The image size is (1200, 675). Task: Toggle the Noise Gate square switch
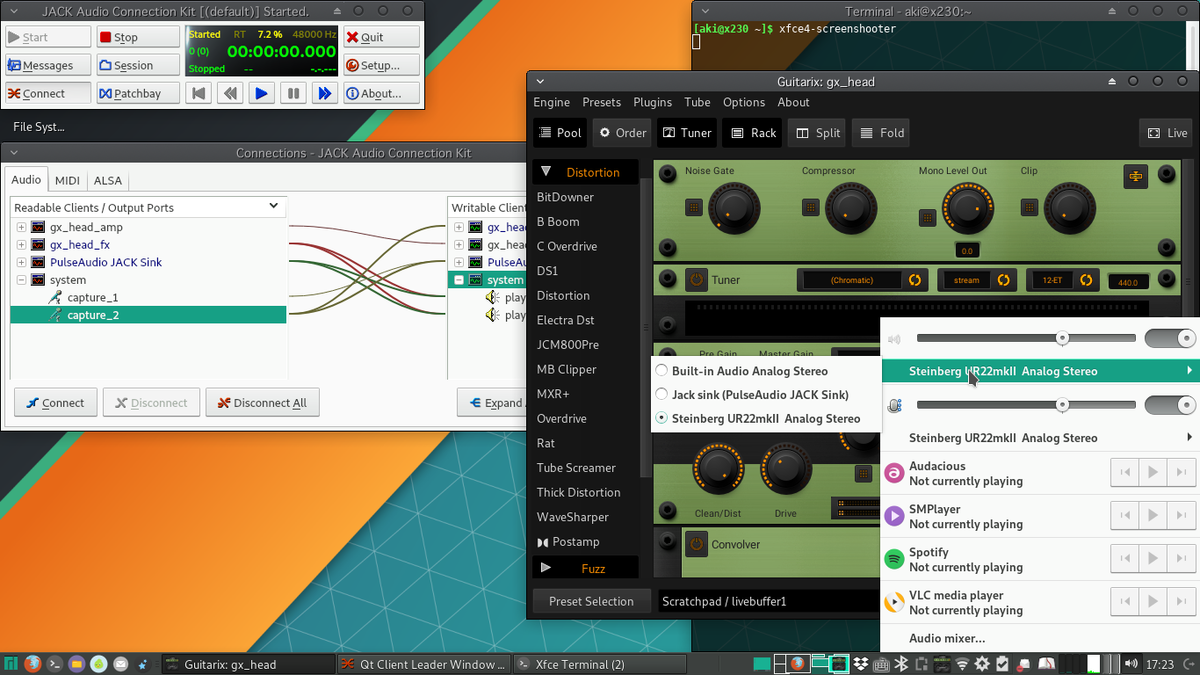694,207
